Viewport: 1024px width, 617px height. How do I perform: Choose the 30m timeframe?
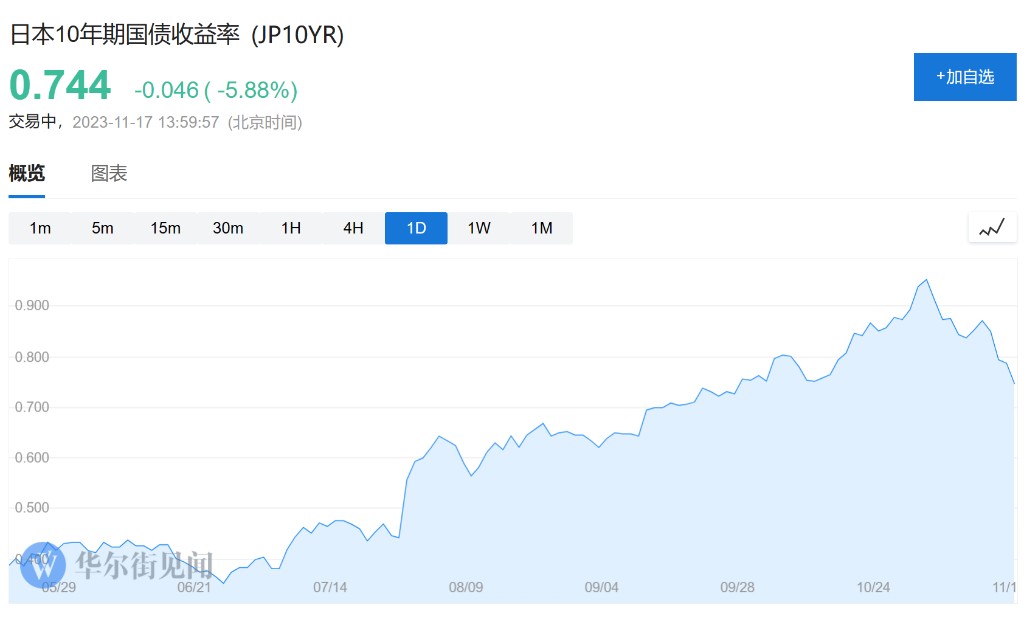coord(228,228)
